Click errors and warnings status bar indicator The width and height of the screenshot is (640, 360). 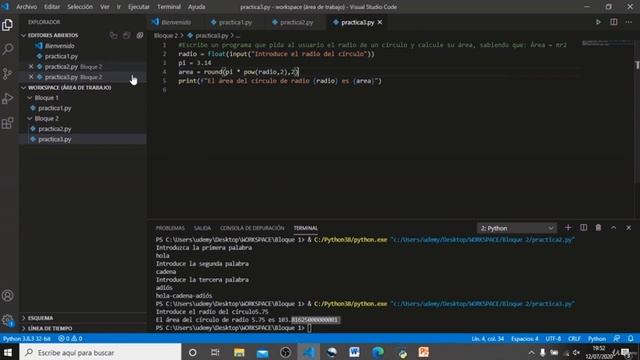pyautogui.click(x=70, y=339)
